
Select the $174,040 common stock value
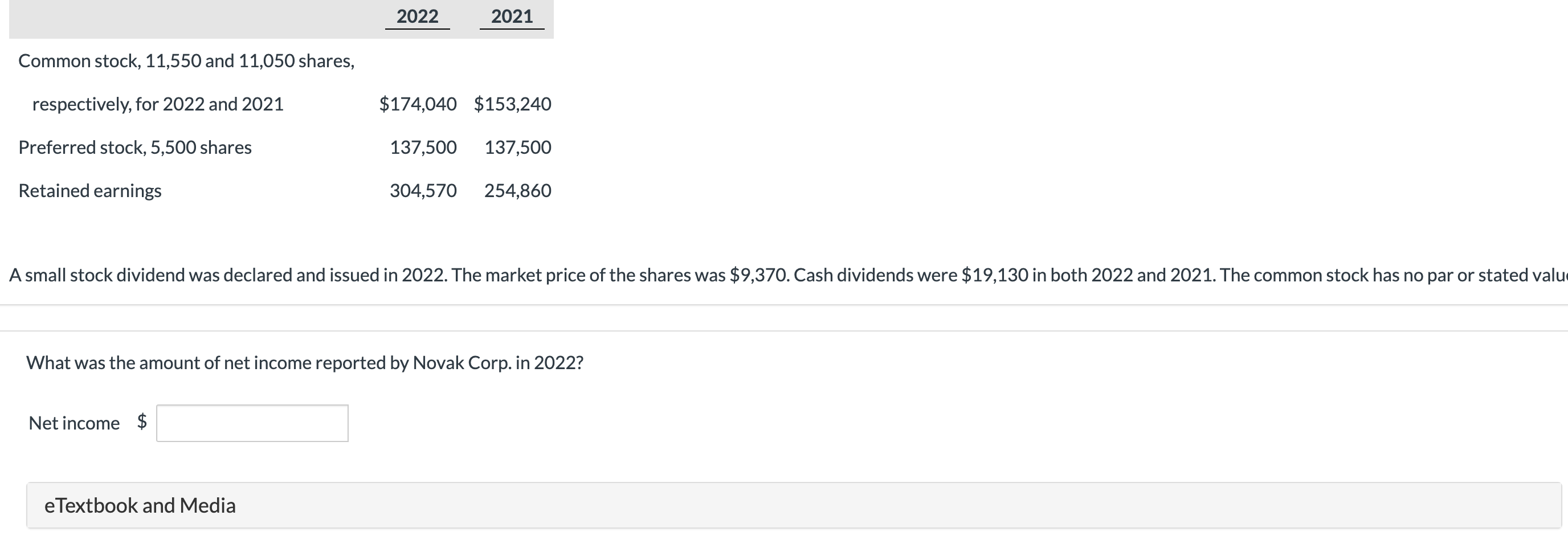tap(419, 104)
